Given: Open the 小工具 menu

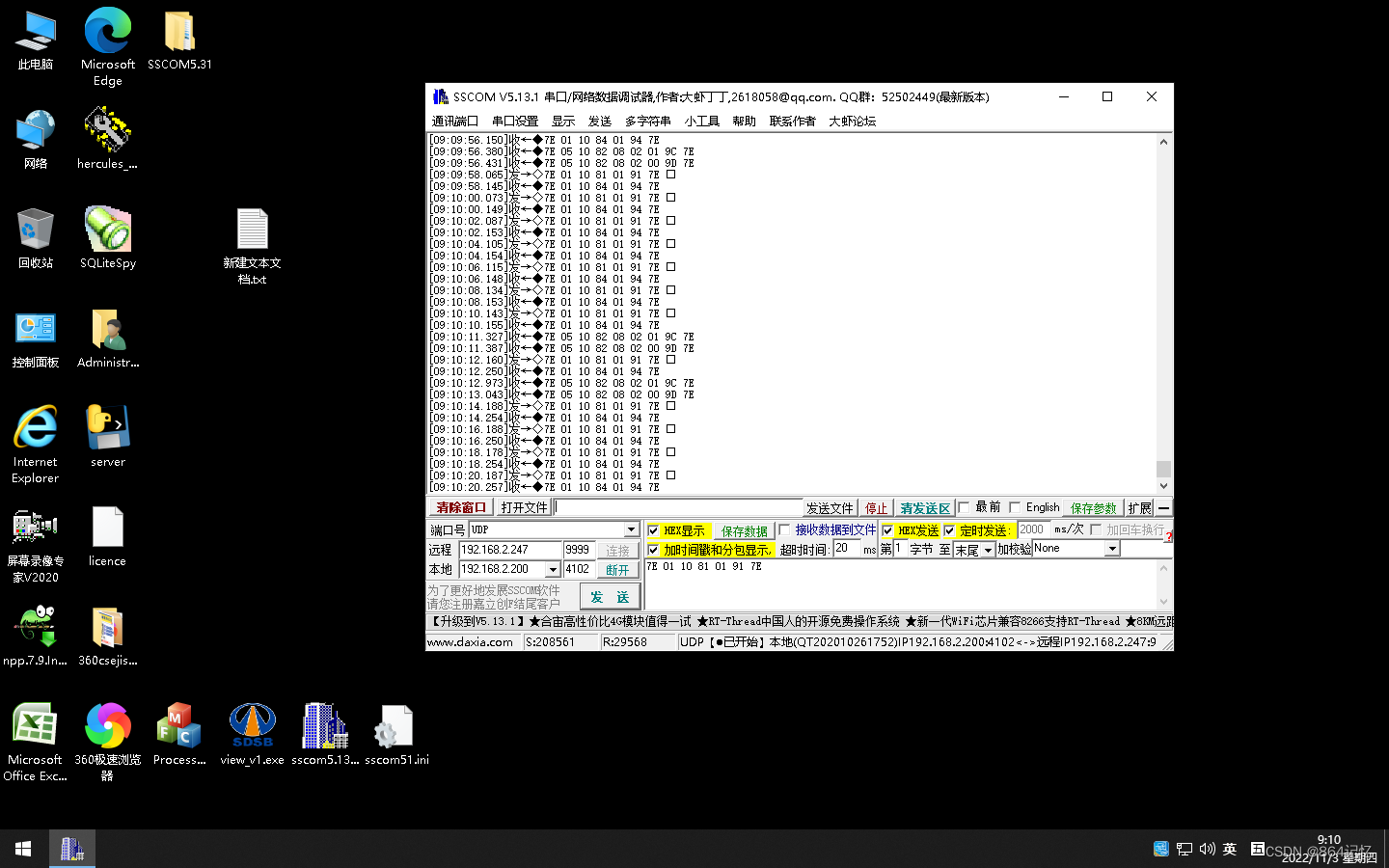Looking at the screenshot, I should click(x=702, y=122).
